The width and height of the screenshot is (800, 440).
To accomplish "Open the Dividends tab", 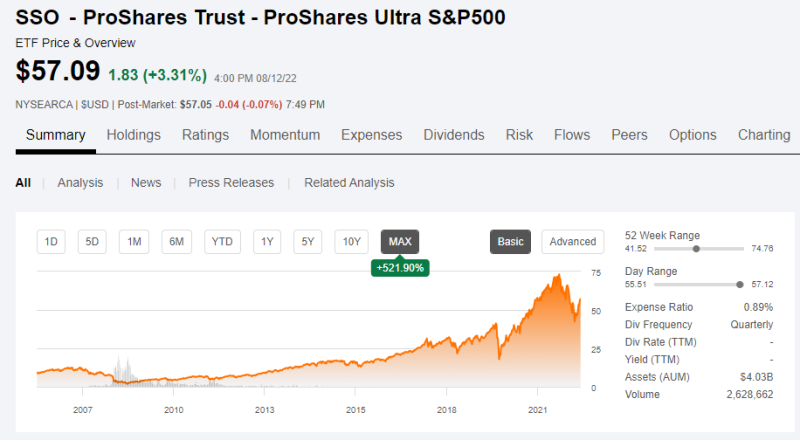I will click(x=453, y=135).
